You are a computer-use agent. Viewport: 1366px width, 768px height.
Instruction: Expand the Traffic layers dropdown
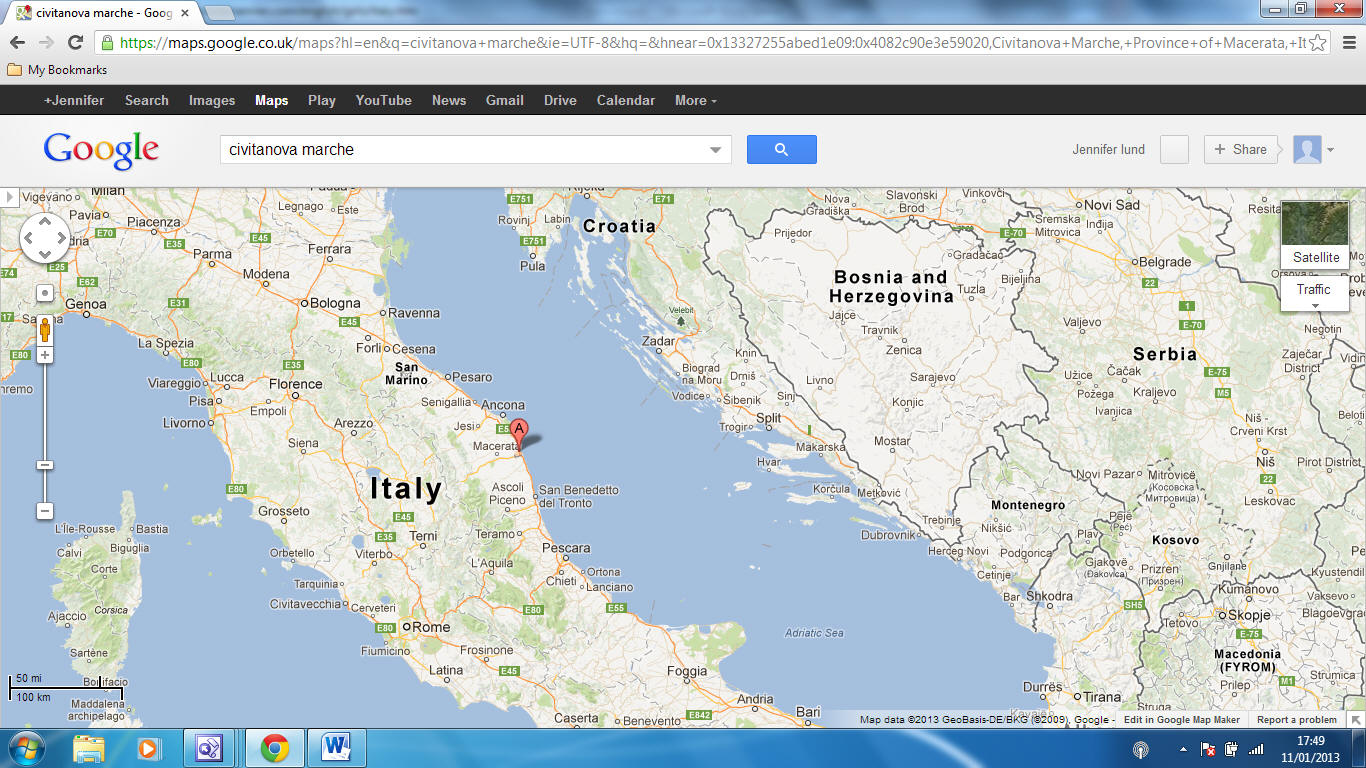(1315, 305)
